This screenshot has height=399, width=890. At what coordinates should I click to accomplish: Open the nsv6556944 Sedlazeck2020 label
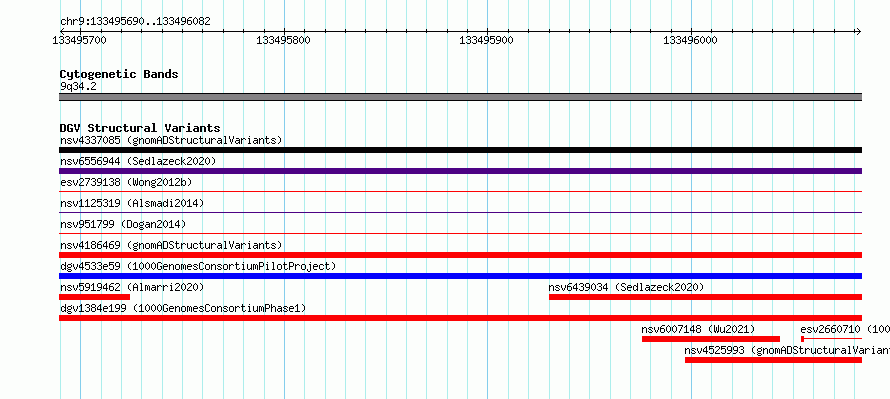coord(138,161)
